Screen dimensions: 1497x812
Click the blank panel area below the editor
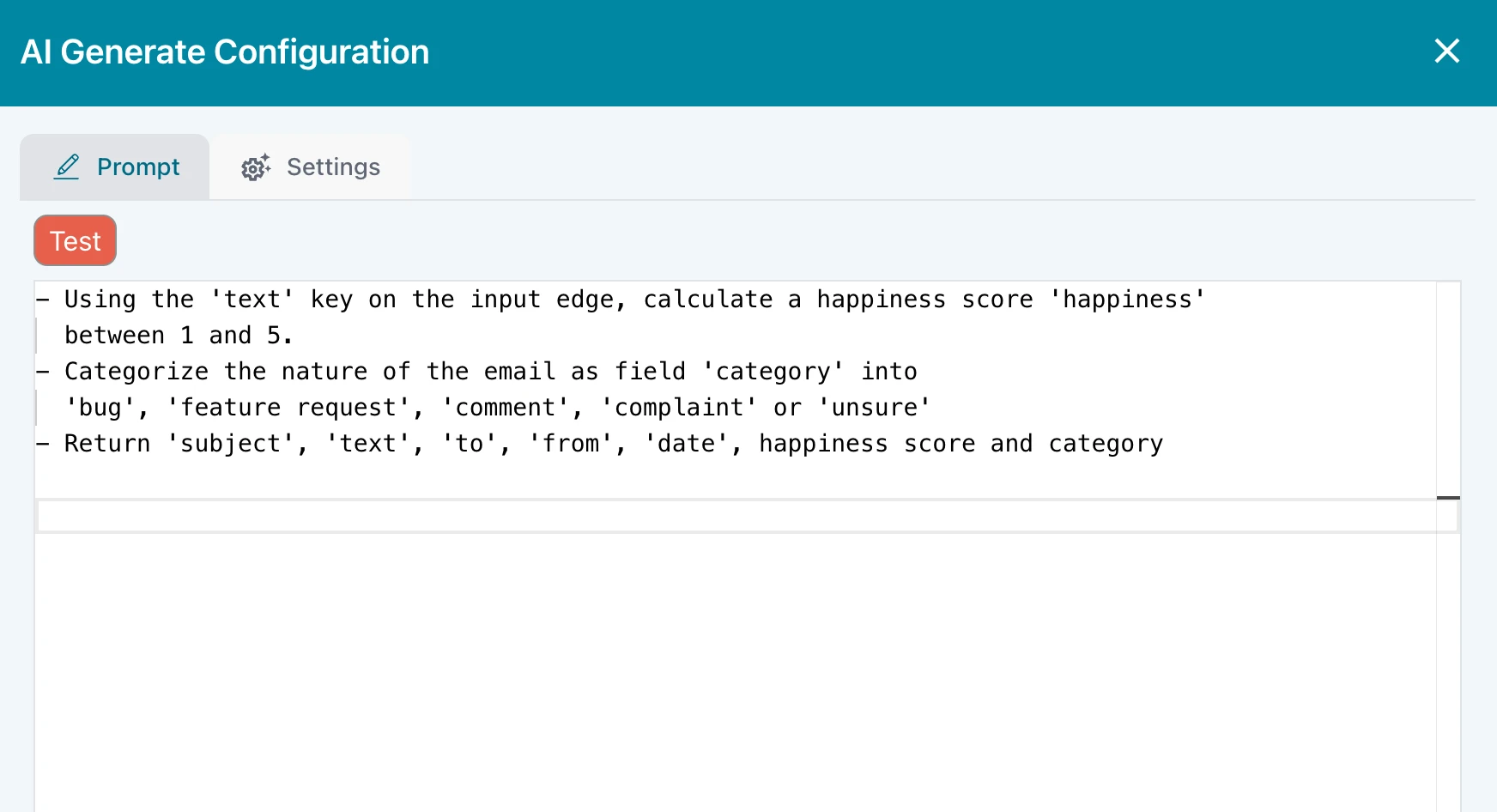coord(735,670)
